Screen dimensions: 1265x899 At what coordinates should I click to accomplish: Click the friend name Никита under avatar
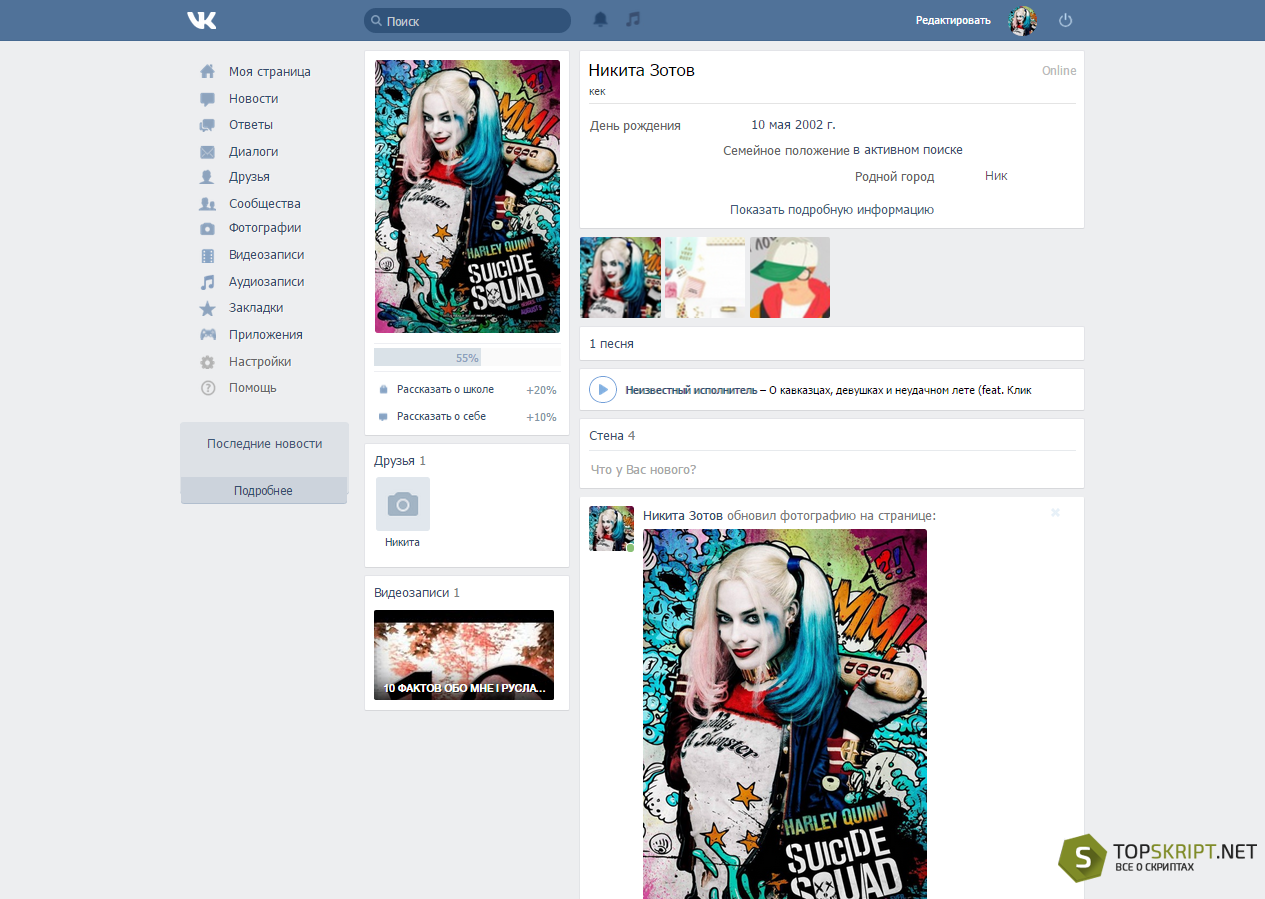point(402,542)
